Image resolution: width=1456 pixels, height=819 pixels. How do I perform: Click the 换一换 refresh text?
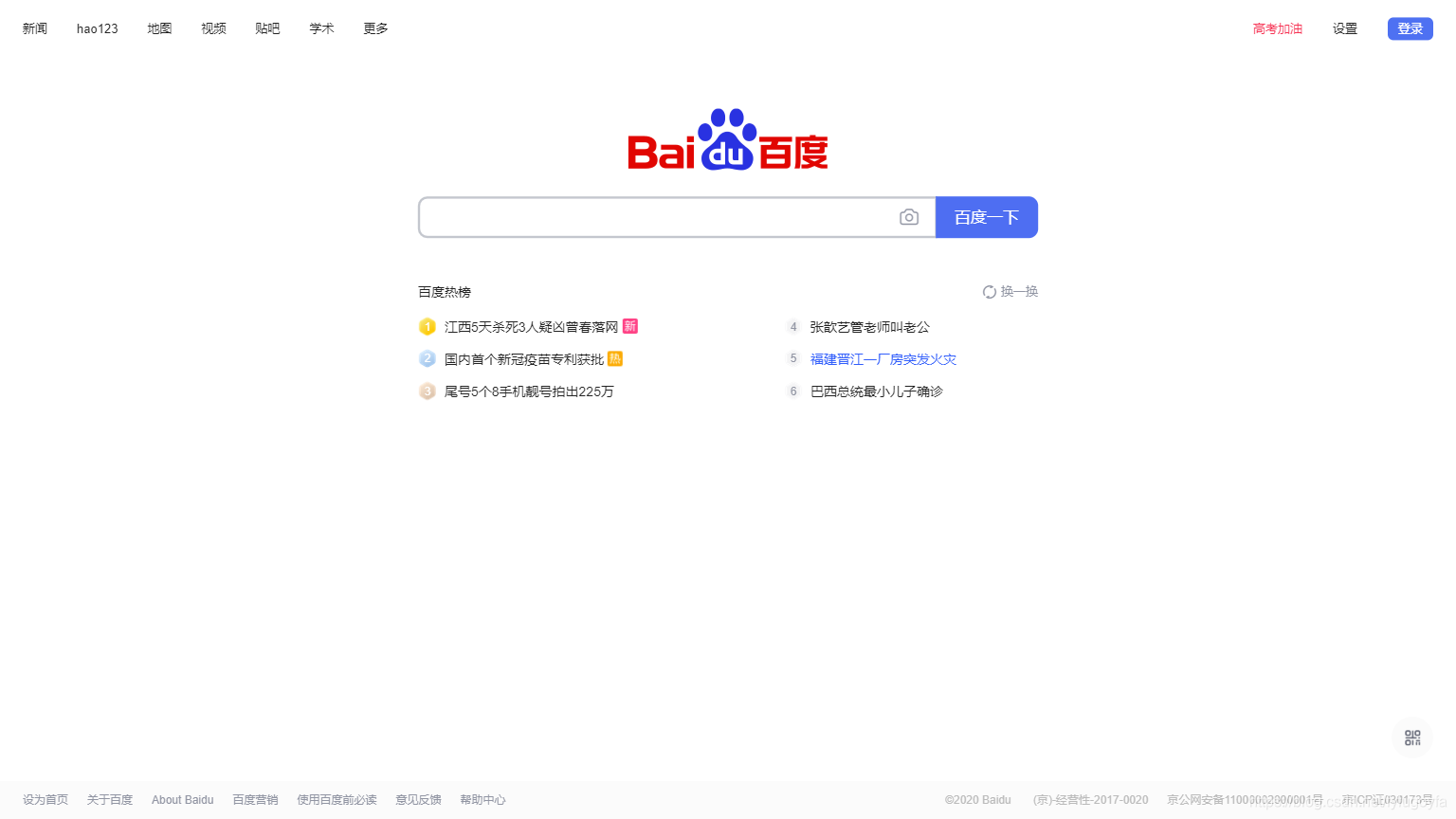pos(1019,292)
